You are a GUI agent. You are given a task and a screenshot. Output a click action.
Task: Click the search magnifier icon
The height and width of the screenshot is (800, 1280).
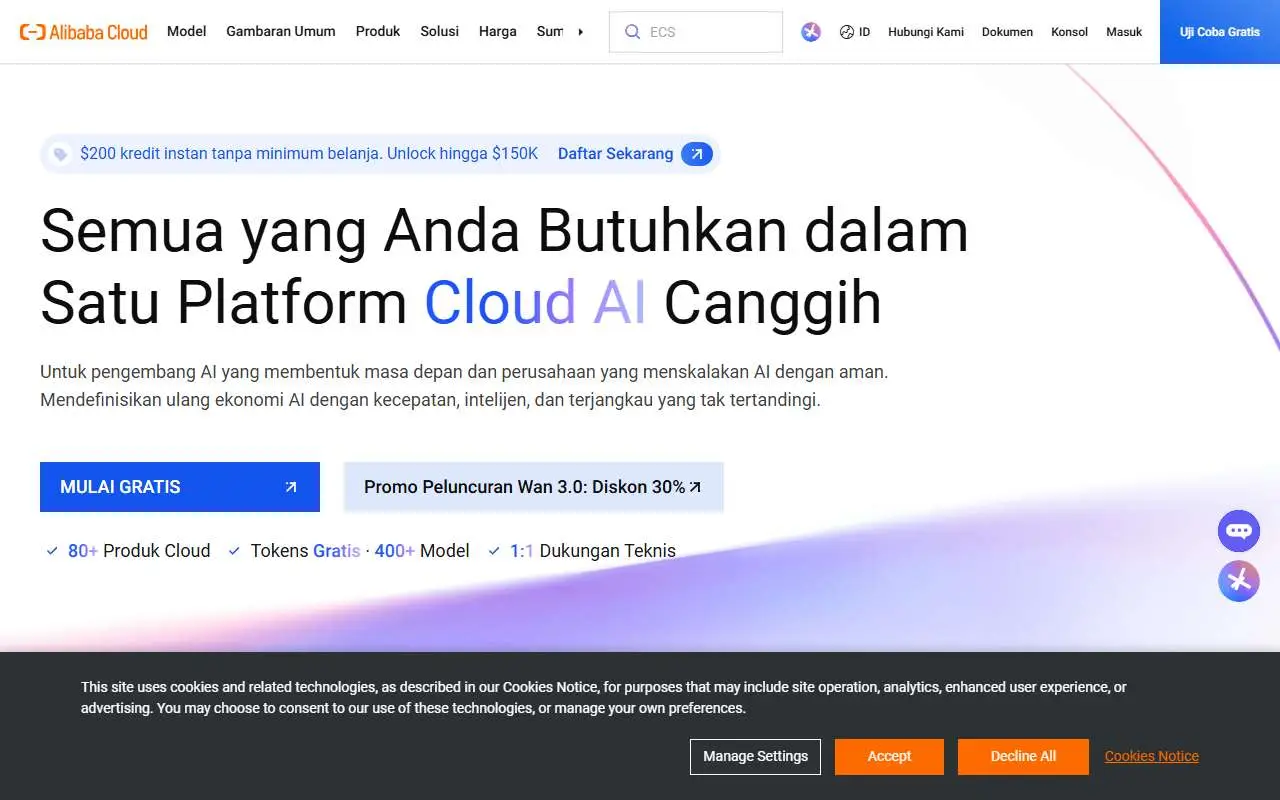632,32
